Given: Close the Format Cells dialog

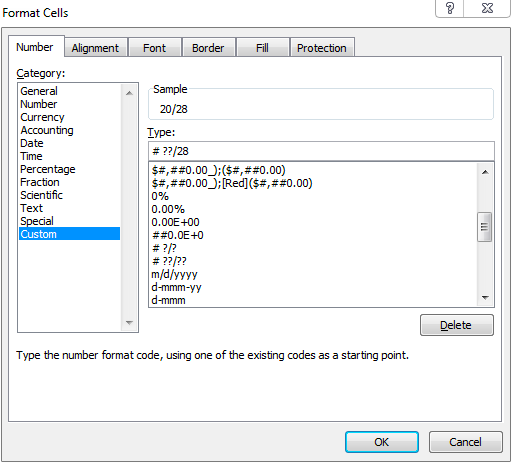Looking at the screenshot, I should [487, 8].
